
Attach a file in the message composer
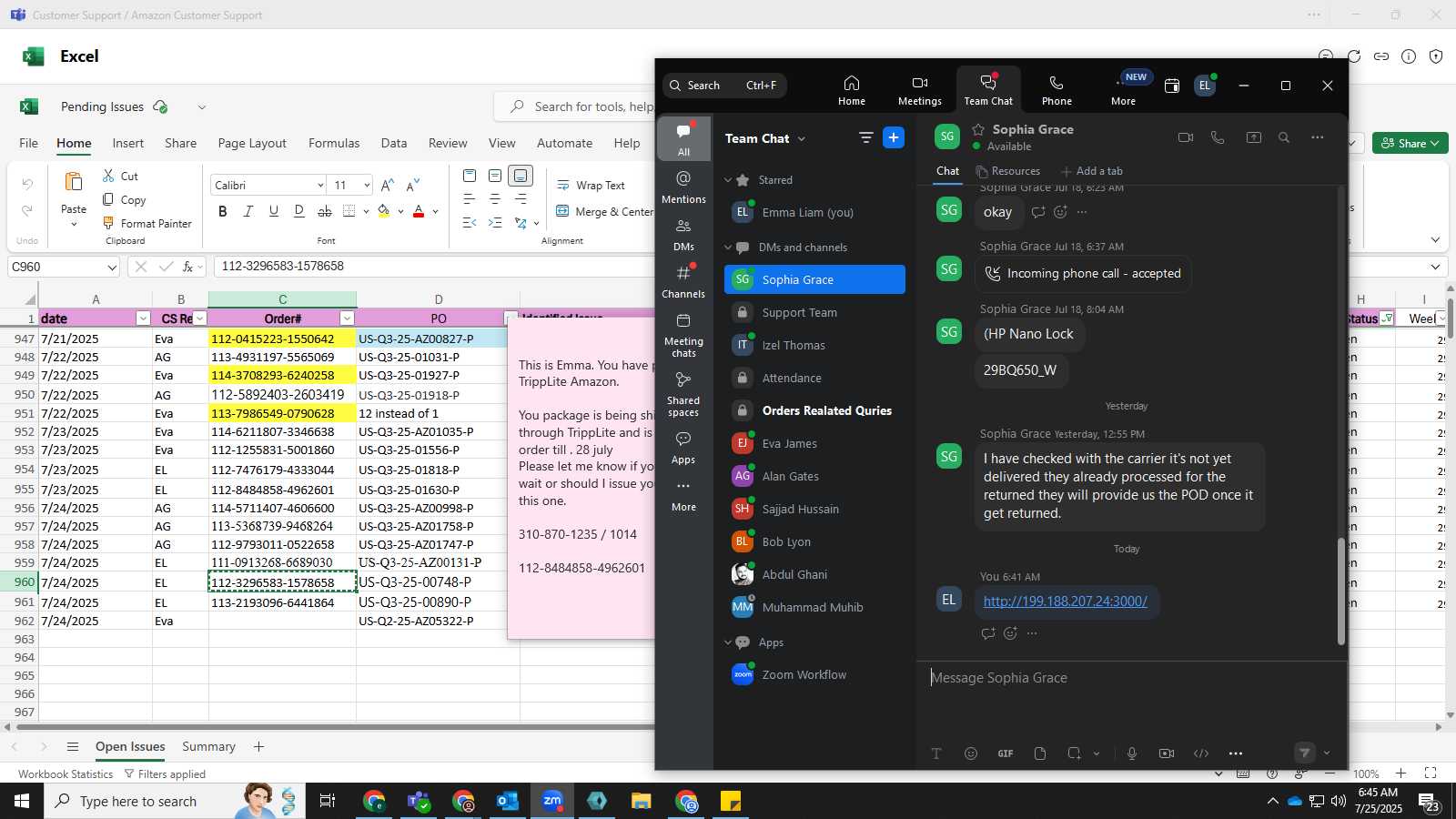click(1040, 753)
